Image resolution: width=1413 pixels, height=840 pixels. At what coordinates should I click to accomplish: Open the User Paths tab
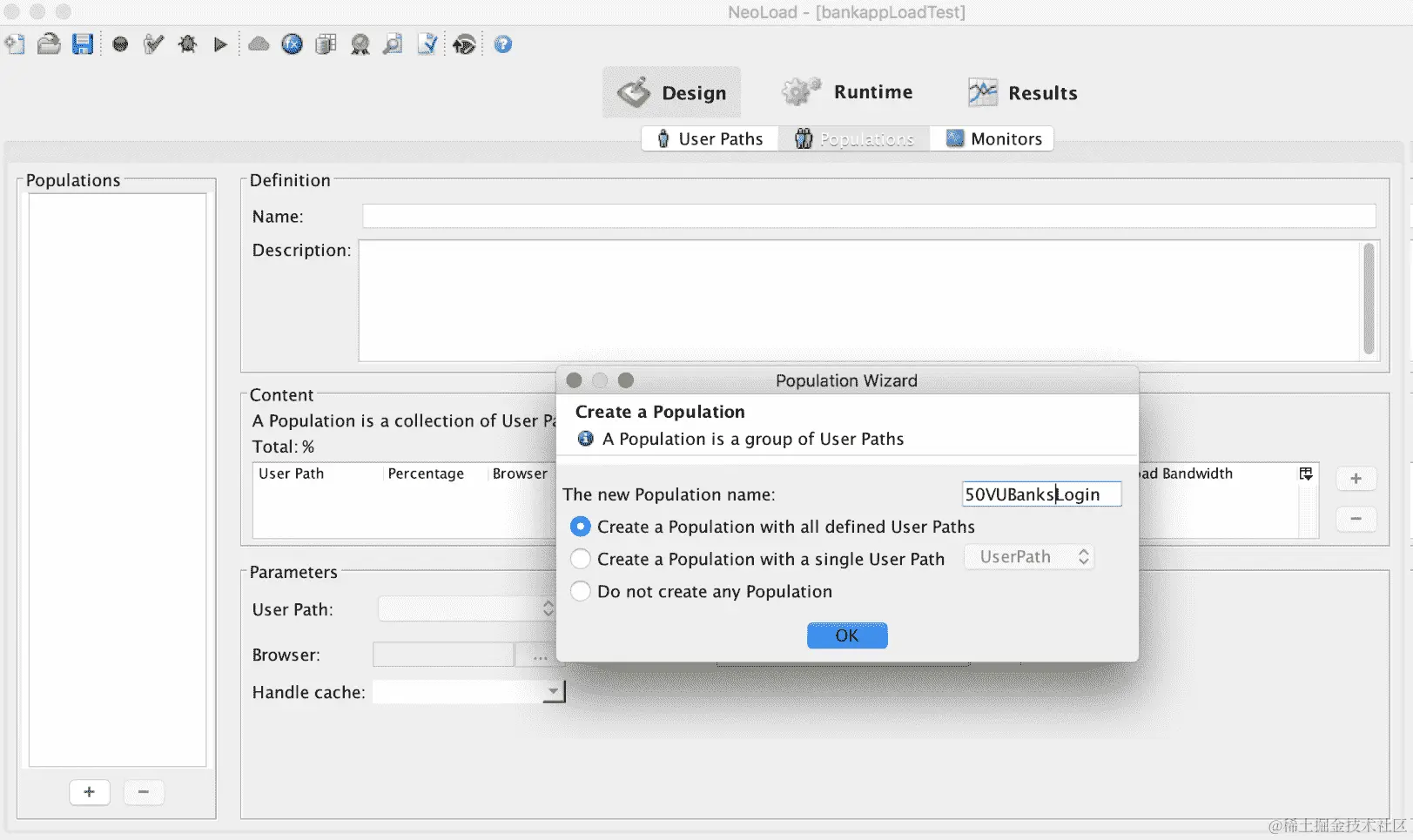[710, 139]
